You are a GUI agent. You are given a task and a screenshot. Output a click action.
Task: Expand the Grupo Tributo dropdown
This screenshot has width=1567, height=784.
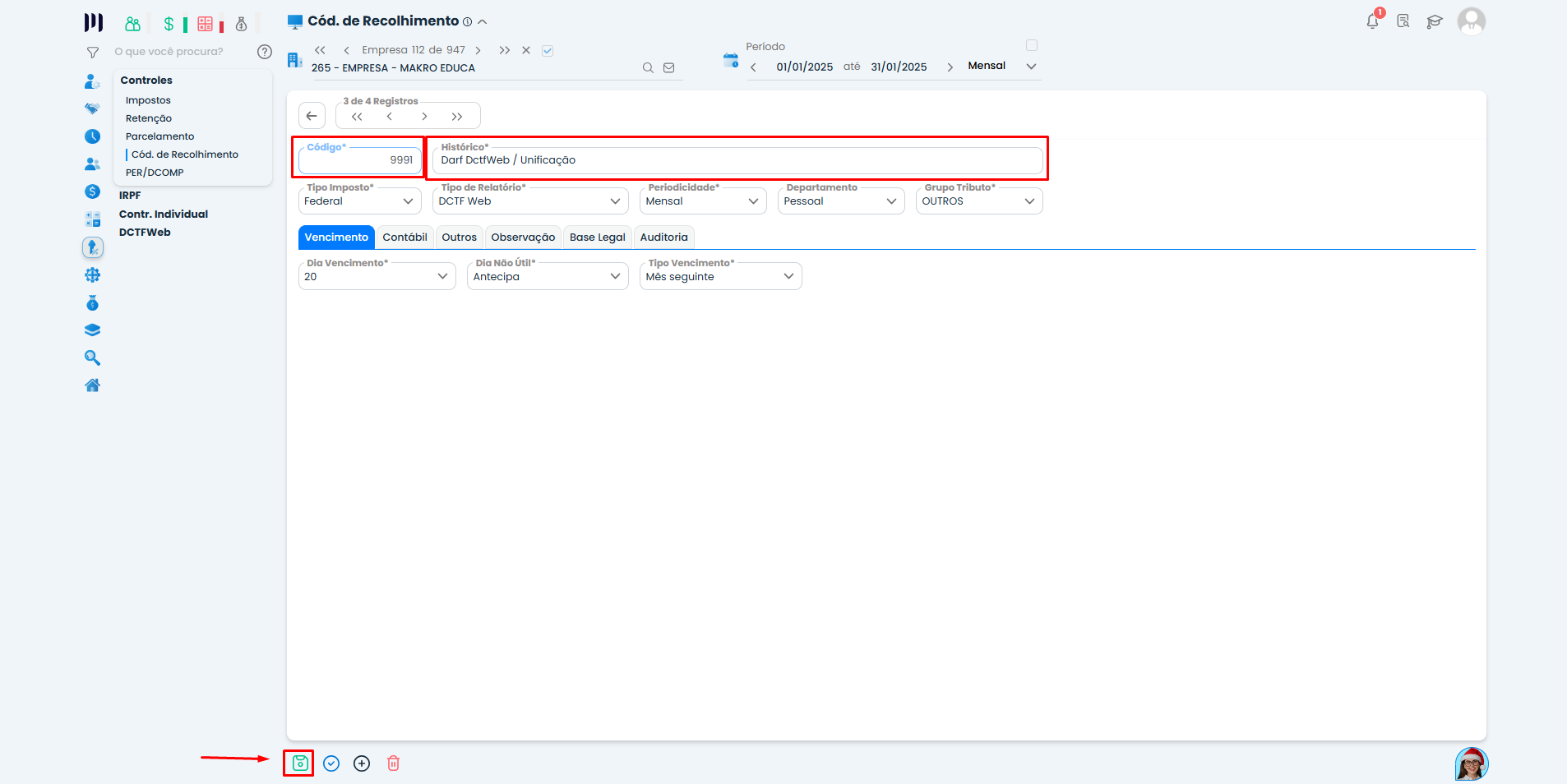coord(1029,201)
